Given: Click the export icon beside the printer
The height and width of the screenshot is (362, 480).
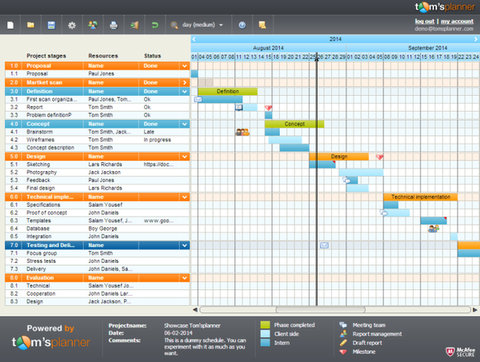Looking at the screenshot, I should coord(134,25).
